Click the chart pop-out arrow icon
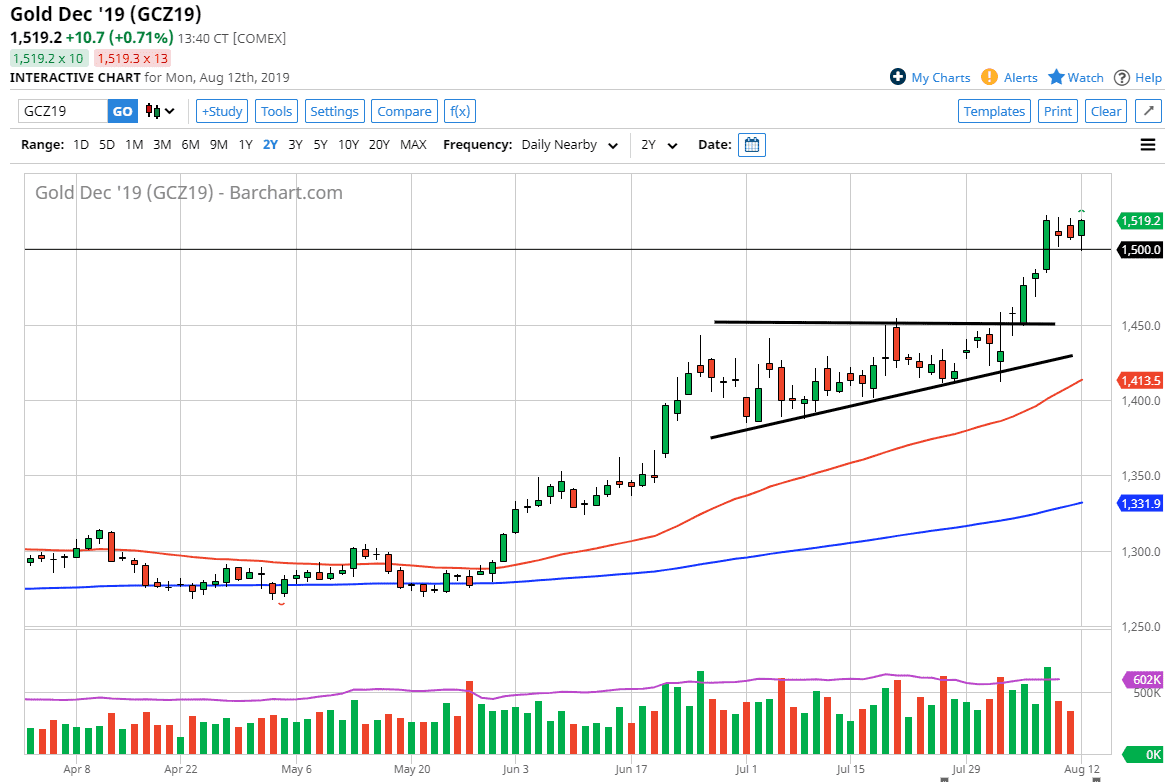This screenshot has height=782, width=1175. [x=1148, y=111]
